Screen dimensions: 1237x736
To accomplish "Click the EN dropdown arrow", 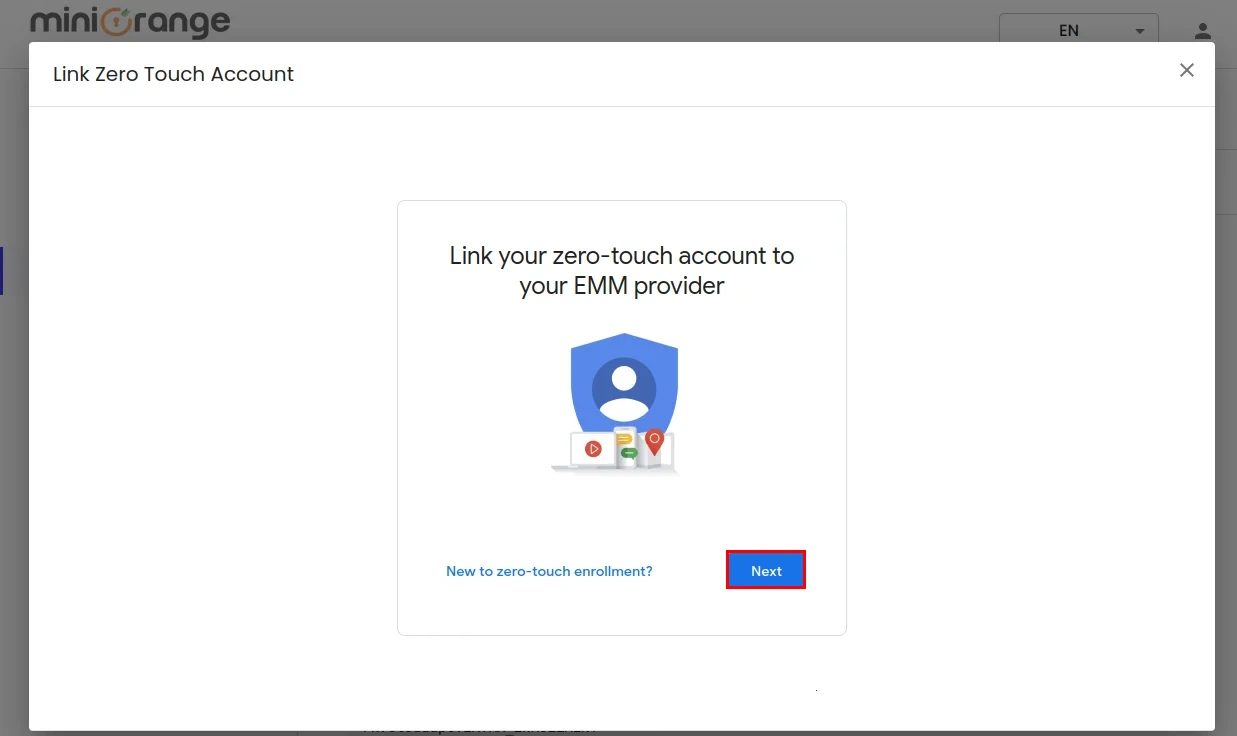I will (1139, 31).
